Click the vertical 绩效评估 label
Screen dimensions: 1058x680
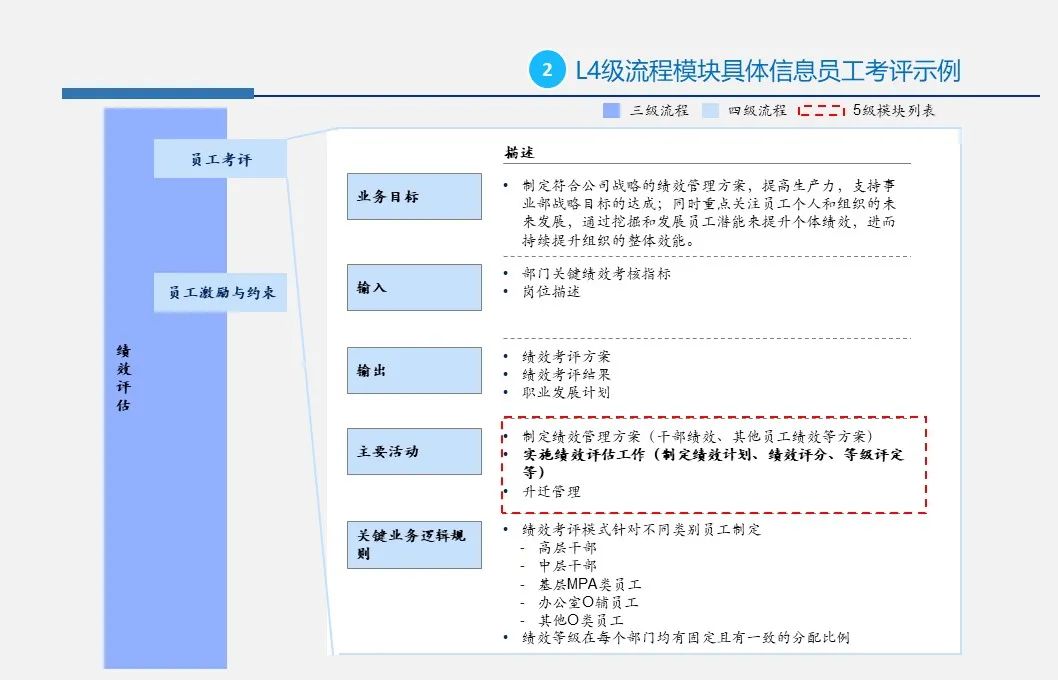[x=123, y=378]
